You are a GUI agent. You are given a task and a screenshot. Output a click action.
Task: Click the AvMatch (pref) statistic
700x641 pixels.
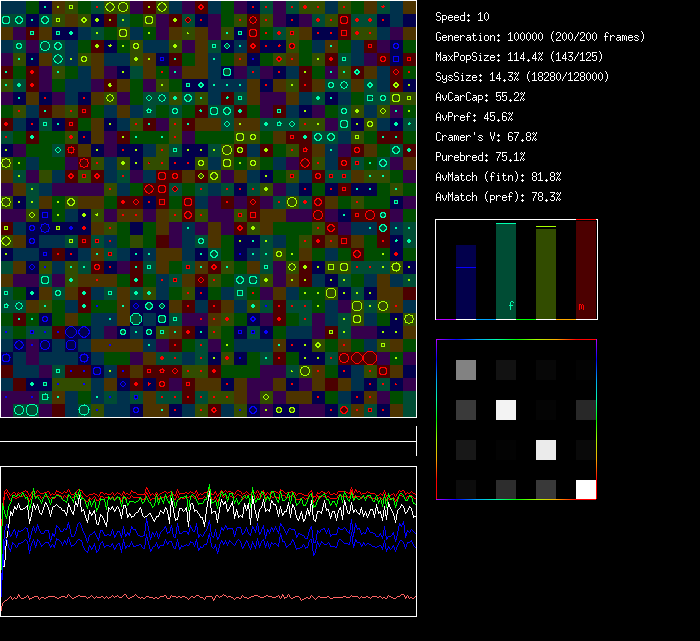coord(498,197)
